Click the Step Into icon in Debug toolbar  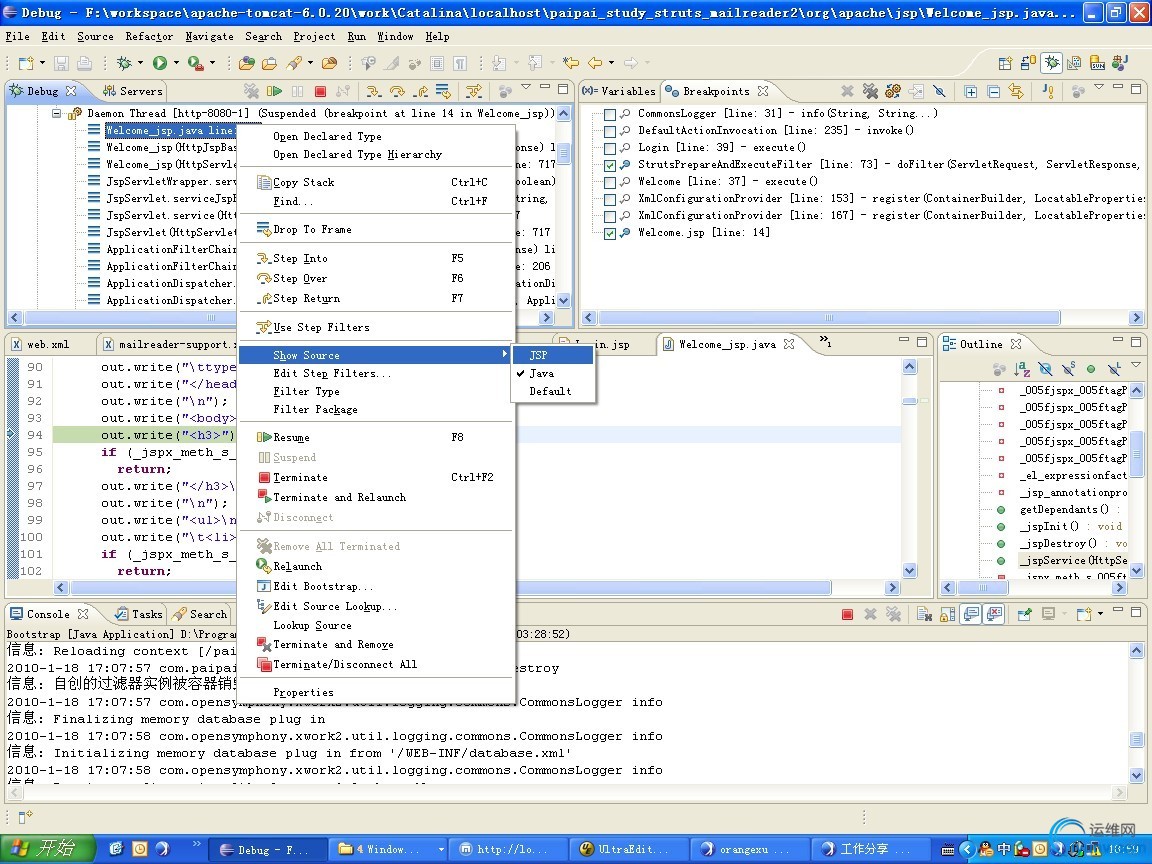coord(373,91)
